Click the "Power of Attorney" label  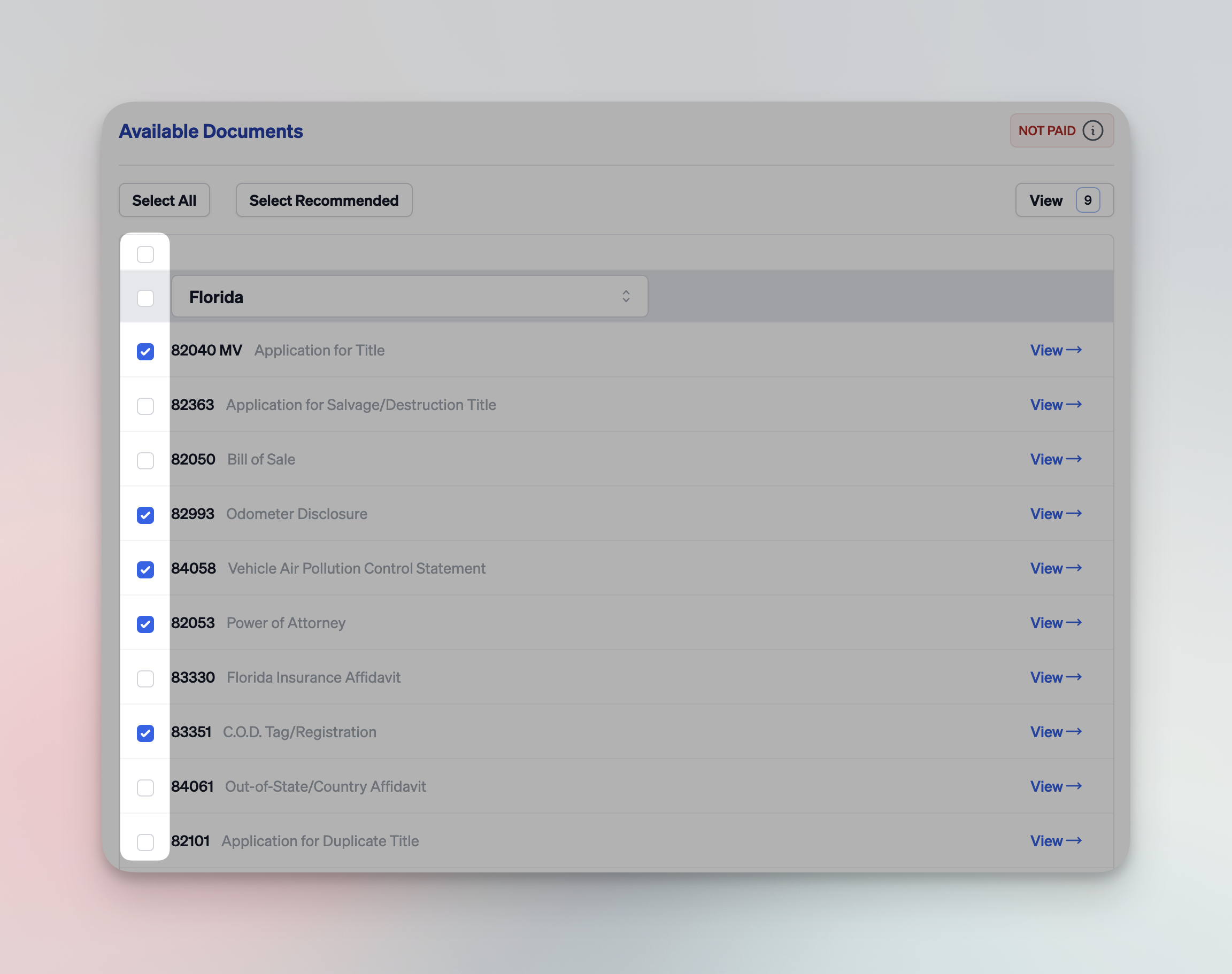[286, 623]
